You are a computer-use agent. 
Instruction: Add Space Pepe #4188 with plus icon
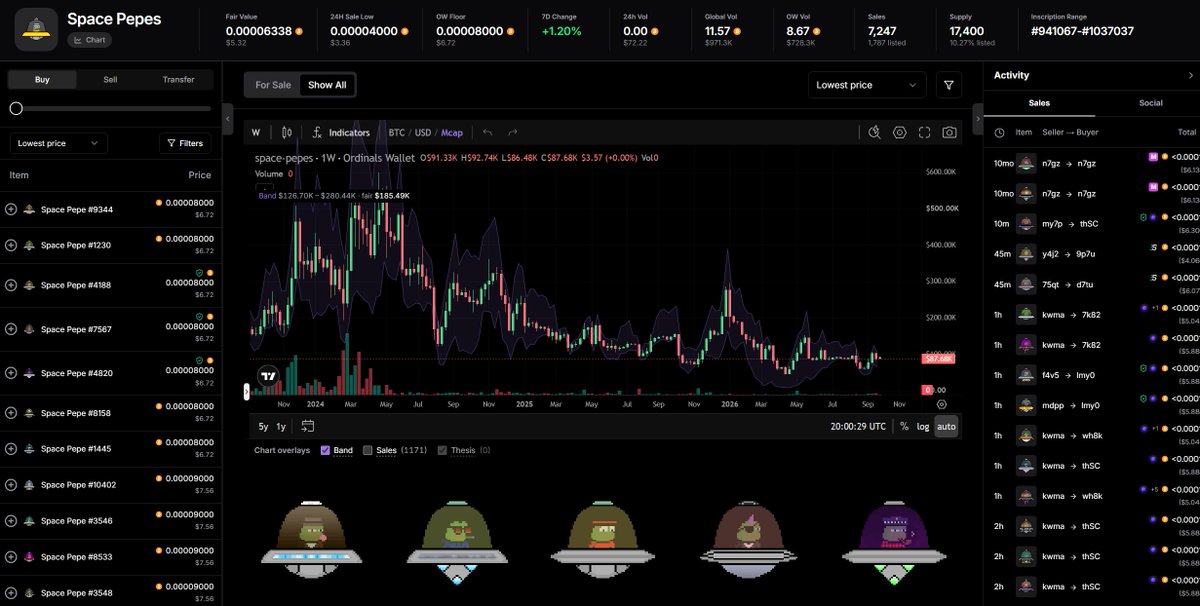click(11, 285)
